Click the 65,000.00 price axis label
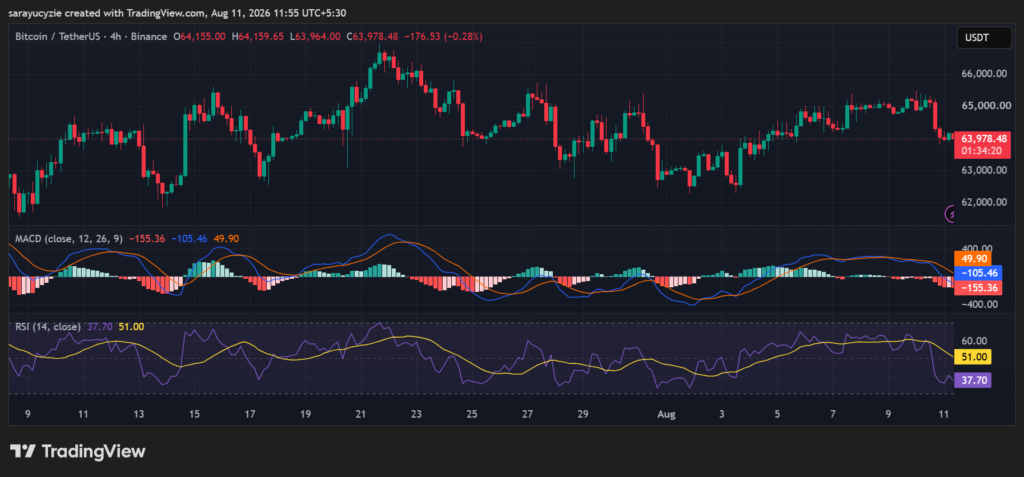The width and height of the screenshot is (1024, 477). point(987,106)
